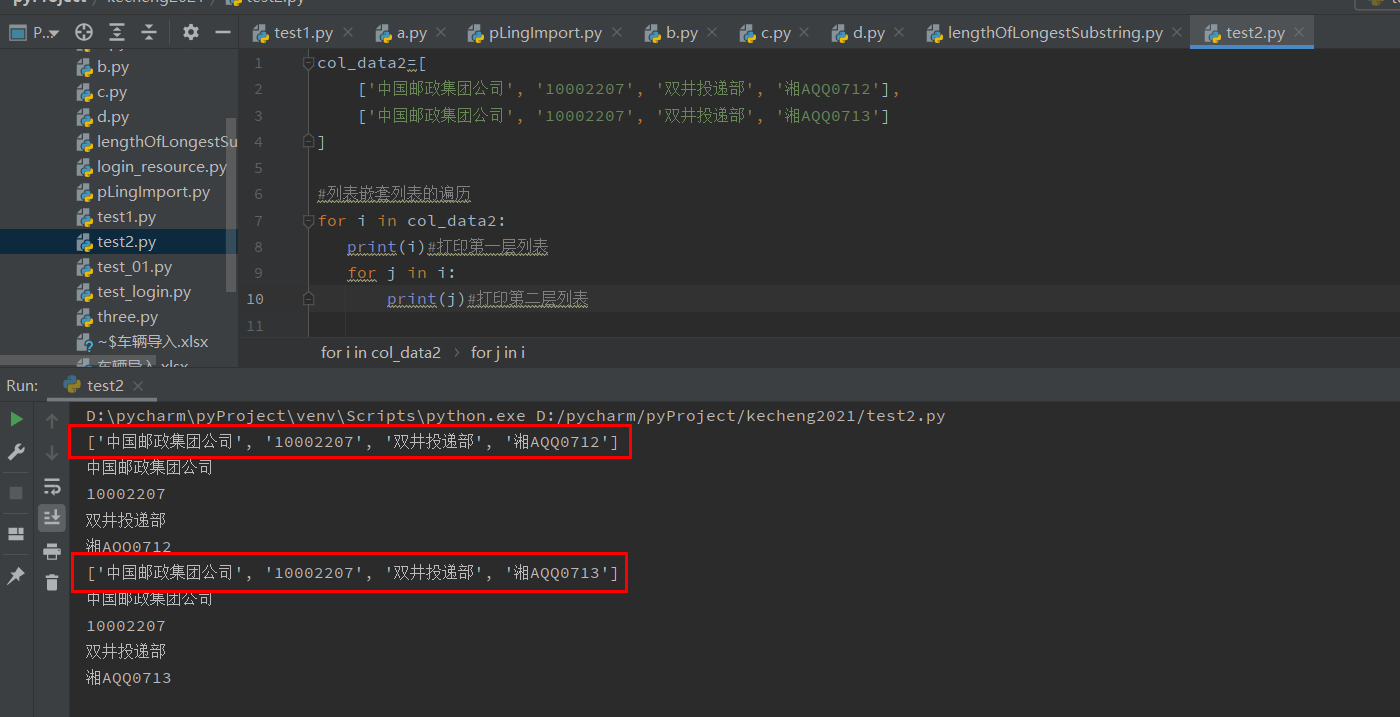The width and height of the screenshot is (1400, 717).
Task: Toggle soft-wrap in Run console
Action: click(52, 486)
